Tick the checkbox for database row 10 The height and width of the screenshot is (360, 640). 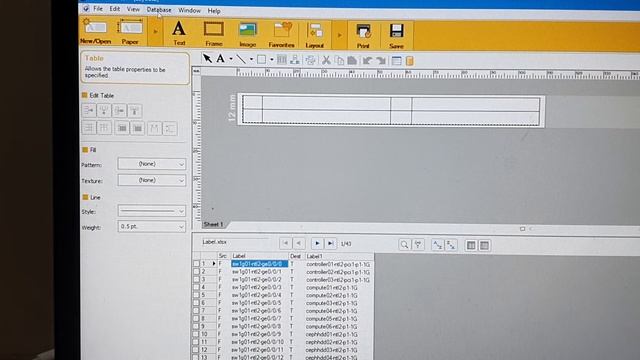pos(196,334)
